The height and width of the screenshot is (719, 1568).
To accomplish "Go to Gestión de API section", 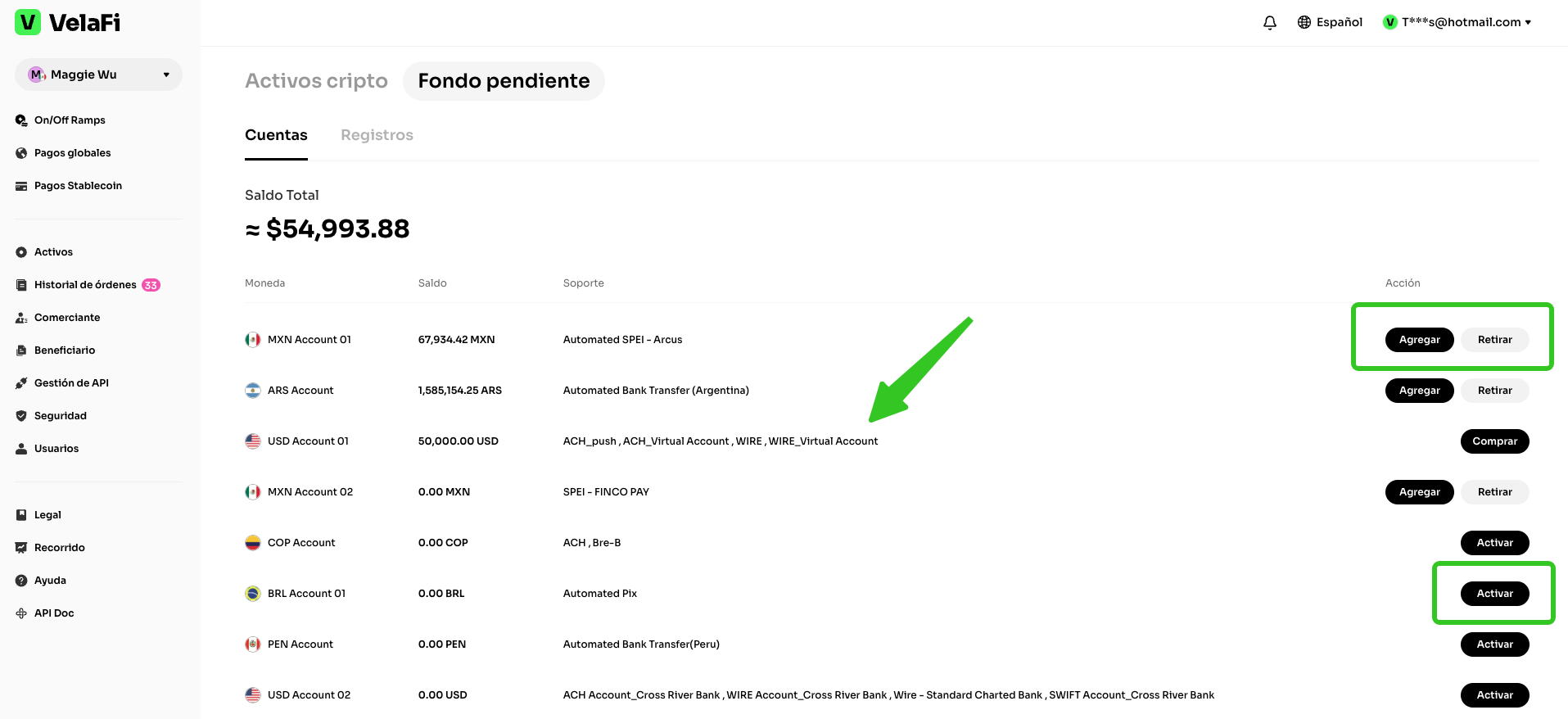I will pos(70,383).
